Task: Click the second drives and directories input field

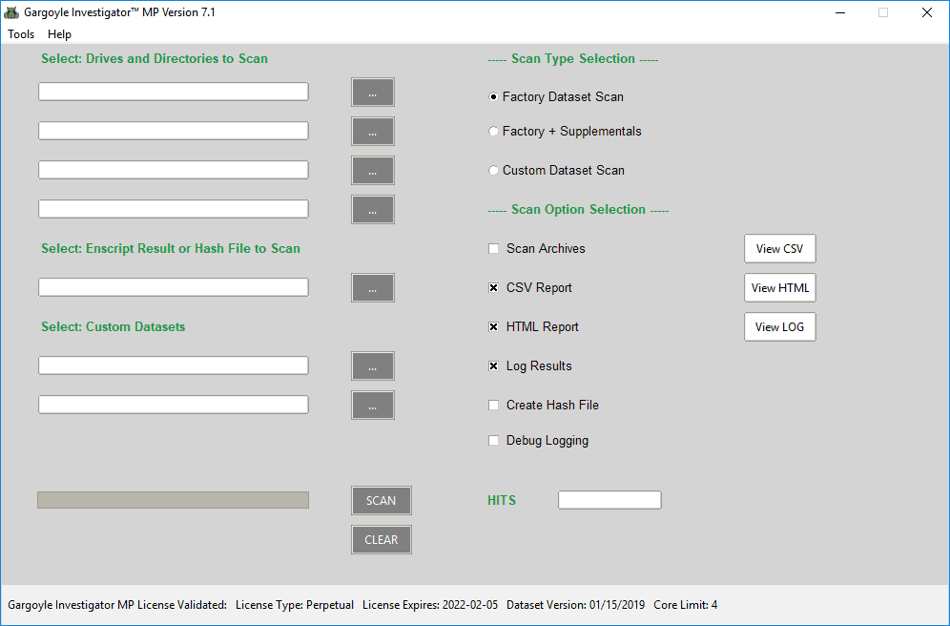Action: point(173,131)
